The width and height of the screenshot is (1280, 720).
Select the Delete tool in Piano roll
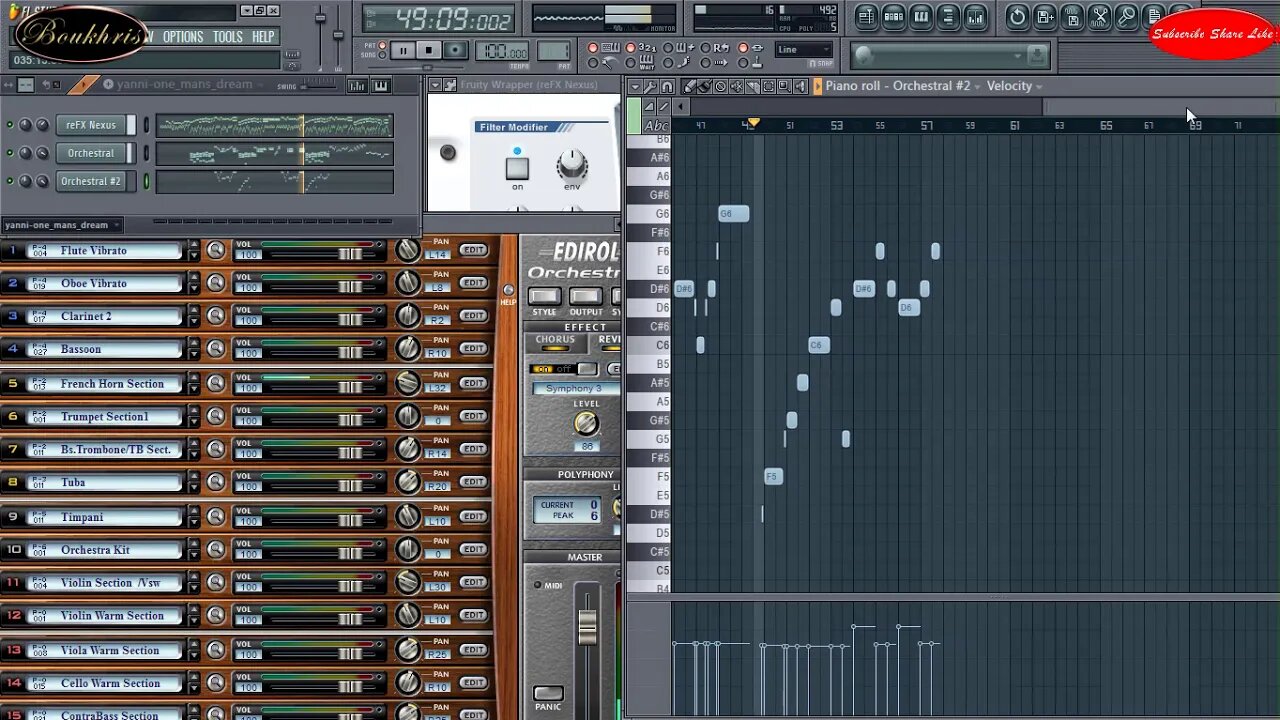click(x=720, y=86)
